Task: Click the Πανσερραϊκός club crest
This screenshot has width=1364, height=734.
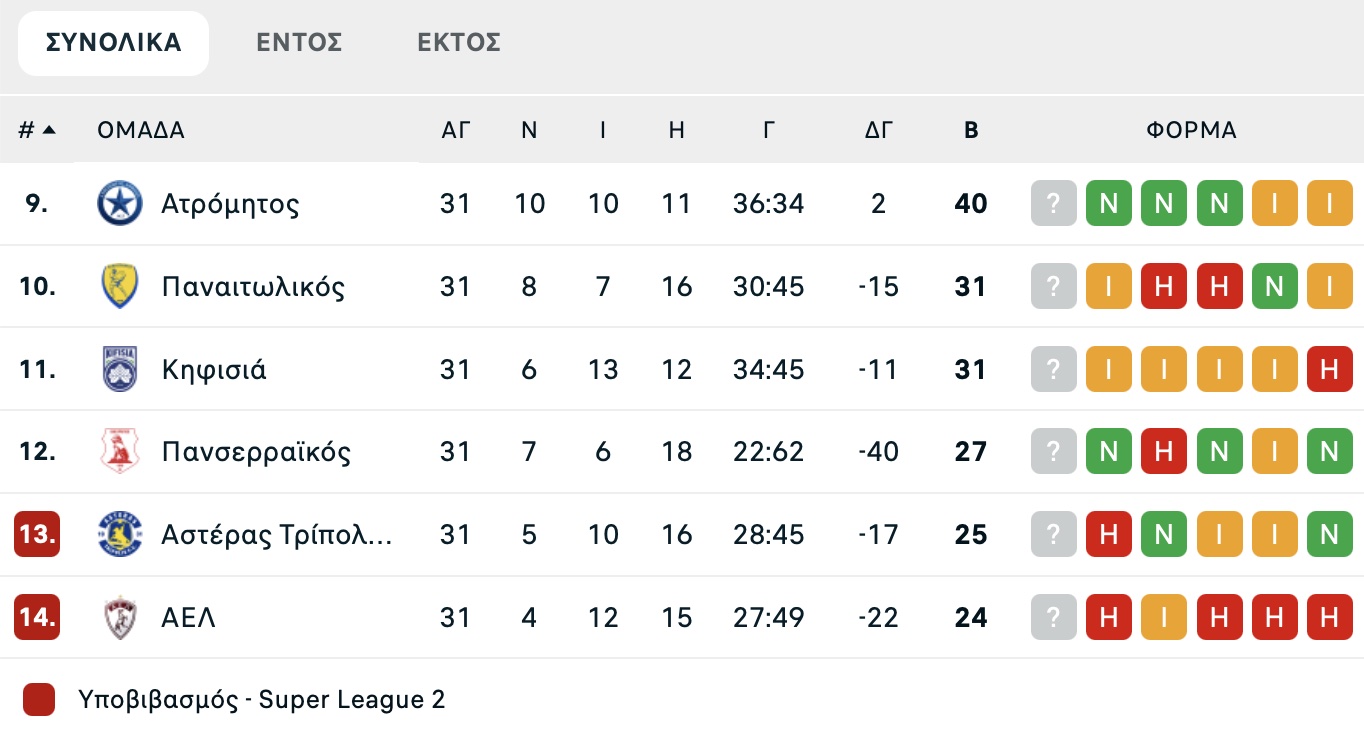Action: tap(120, 452)
